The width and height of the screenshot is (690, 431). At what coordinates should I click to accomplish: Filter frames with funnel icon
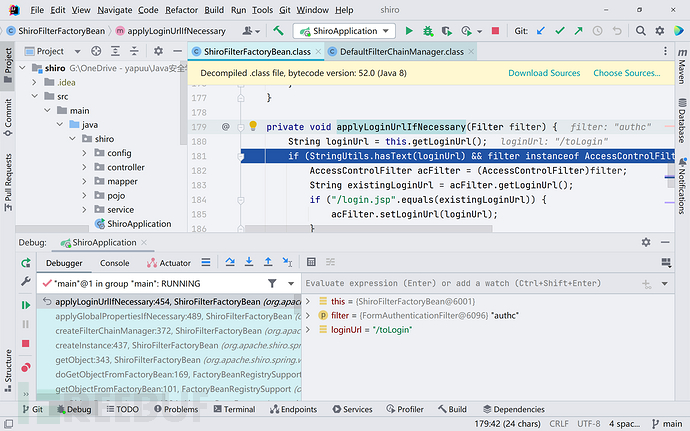pyautogui.click(x=272, y=284)
